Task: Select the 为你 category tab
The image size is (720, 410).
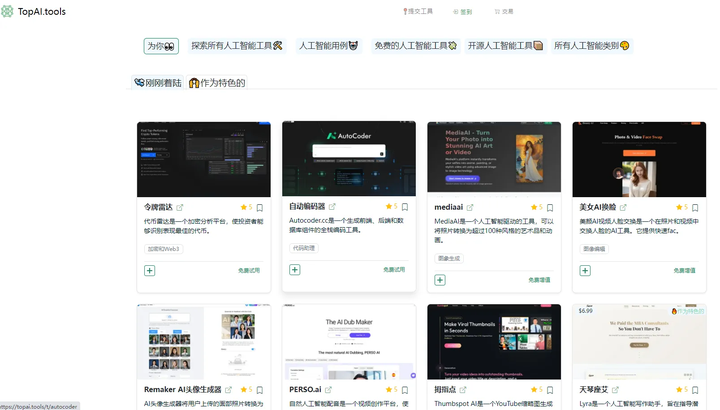Action: [x=161, y=46]
